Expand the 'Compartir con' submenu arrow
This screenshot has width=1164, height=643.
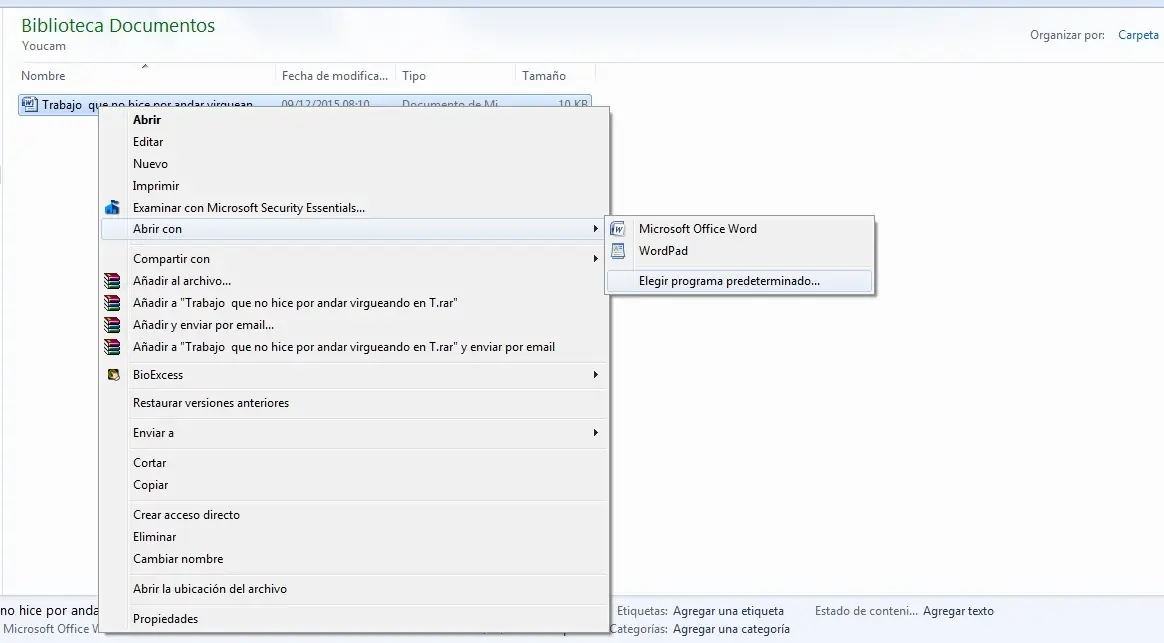595,258
